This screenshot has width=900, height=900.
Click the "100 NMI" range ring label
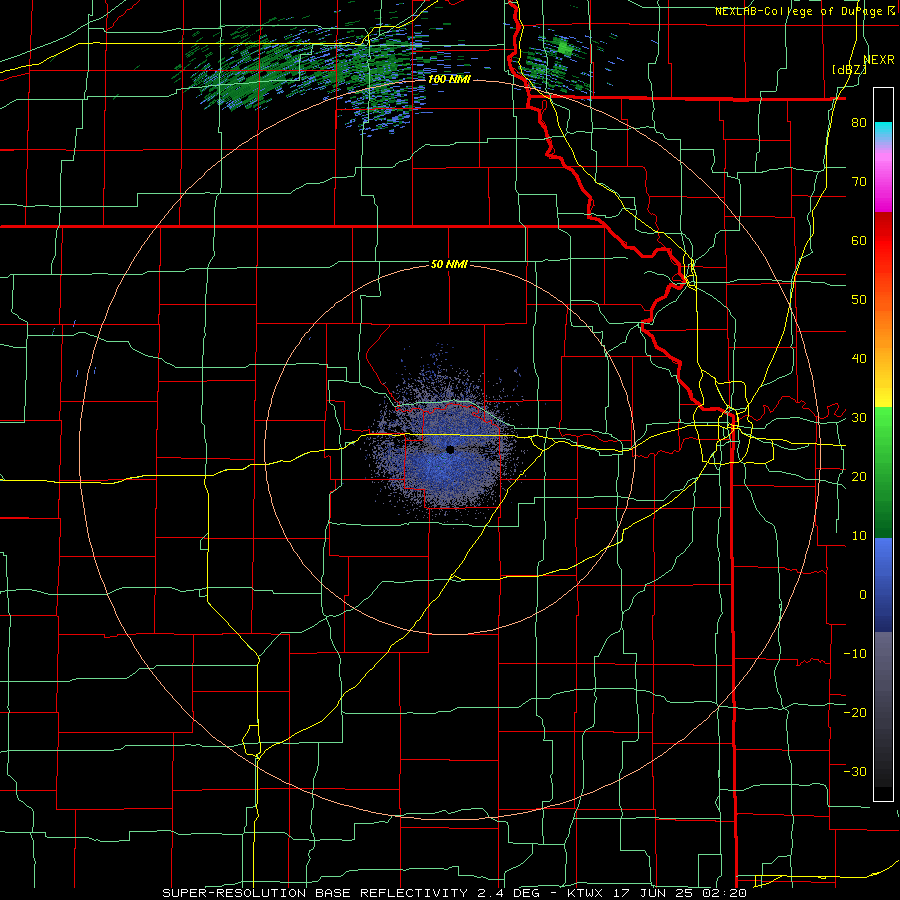point(449,79)
